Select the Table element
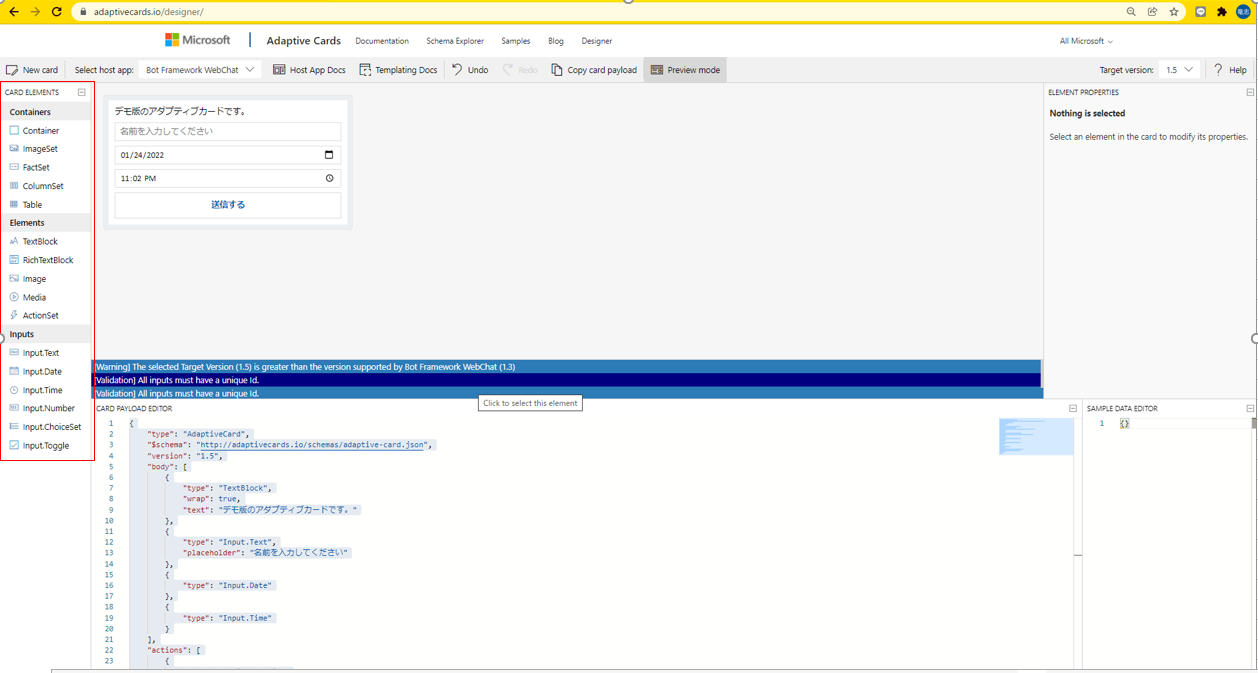Screen dimensions: 1258x673 tap(26, 205)
